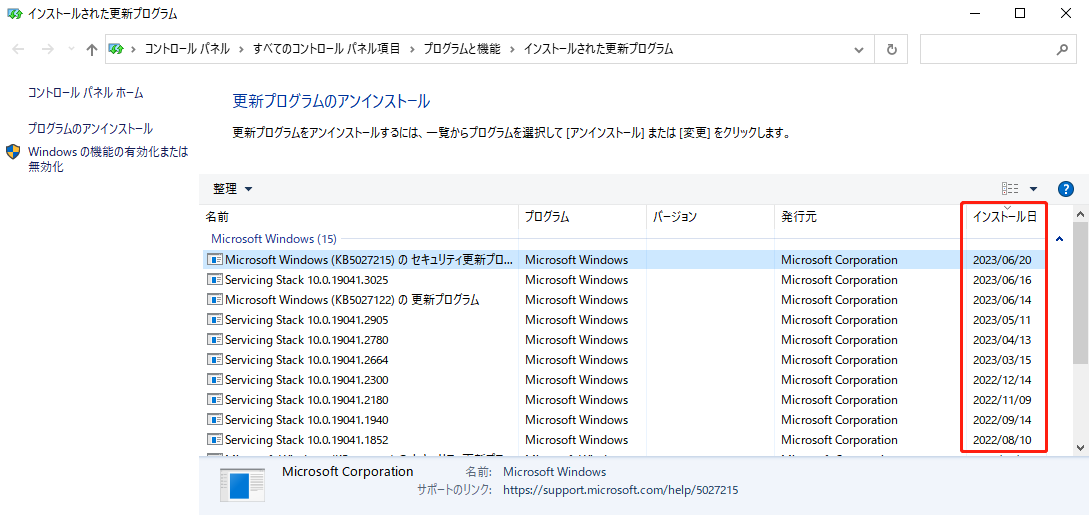Image resolution: width=1089 pixels, height=515 pixels.
Task: Open プログラムのアンインストール link
Action: click(x=90, y=129)
